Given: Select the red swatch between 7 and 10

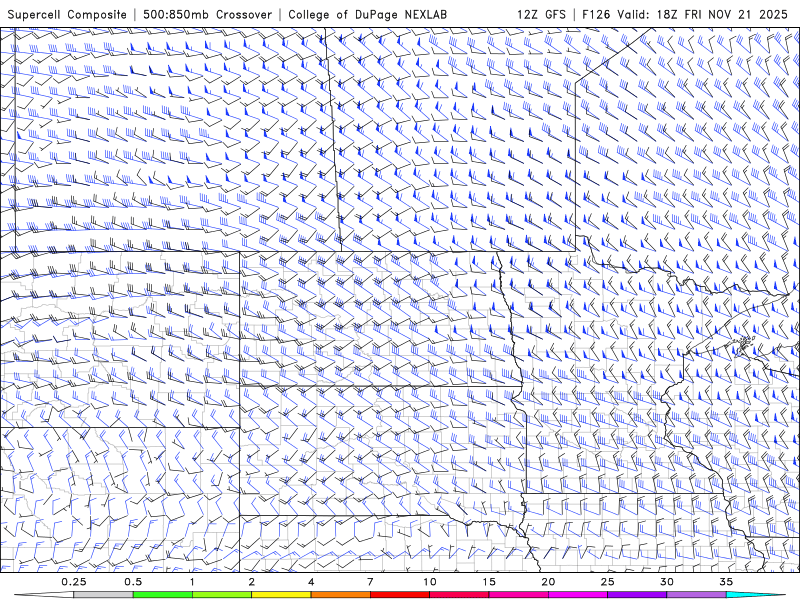Looking at the screenshot, I should 399,594.
